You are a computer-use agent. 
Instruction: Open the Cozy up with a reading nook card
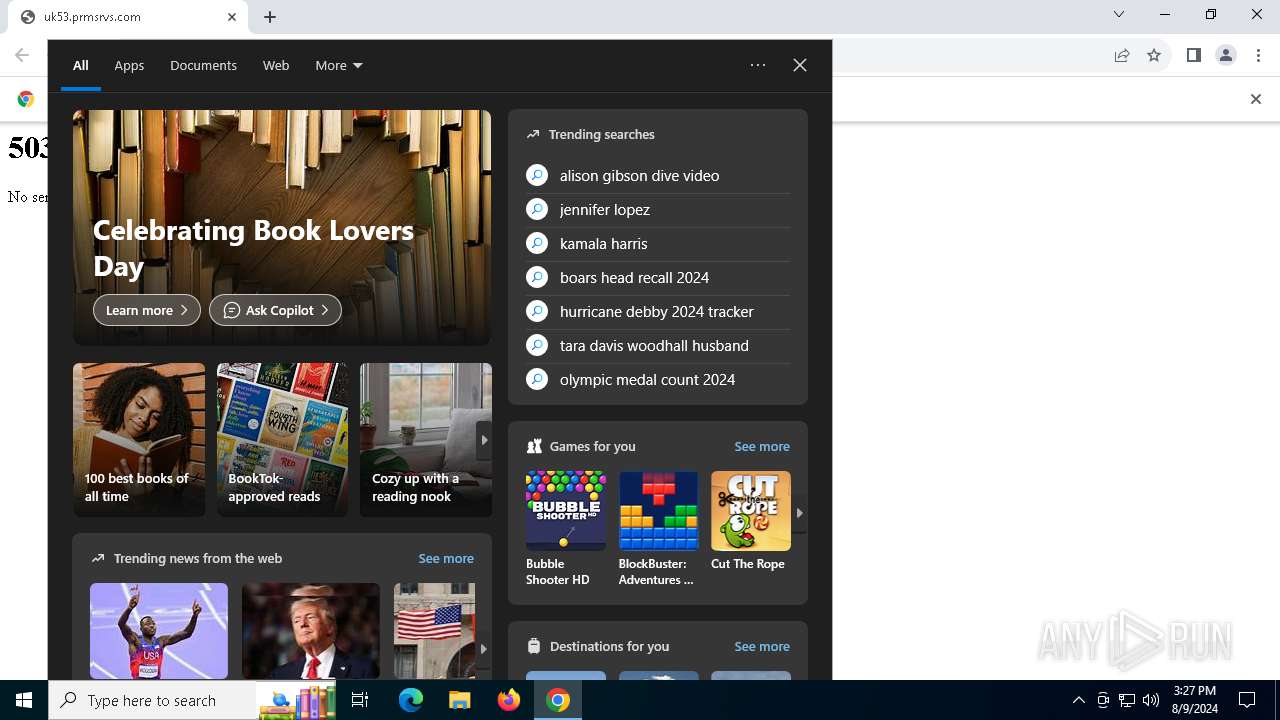pyautogui.click(x=426, y=440)
